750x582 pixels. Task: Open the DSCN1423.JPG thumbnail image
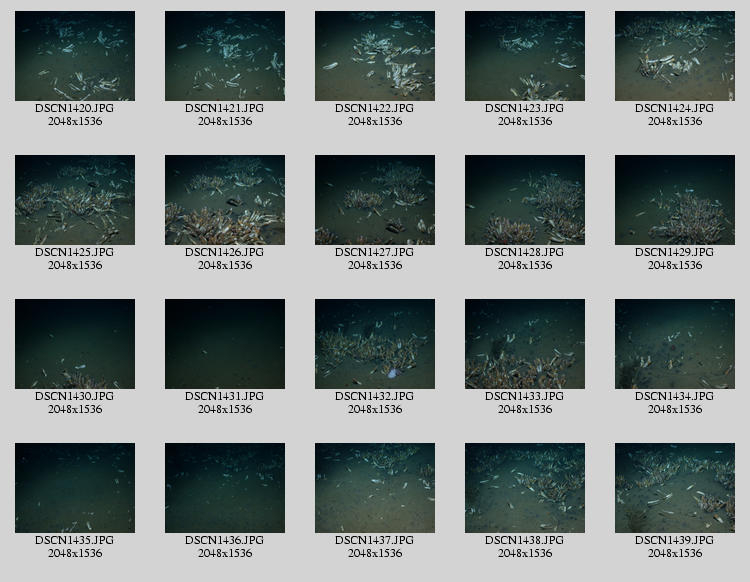pos(525,56)
